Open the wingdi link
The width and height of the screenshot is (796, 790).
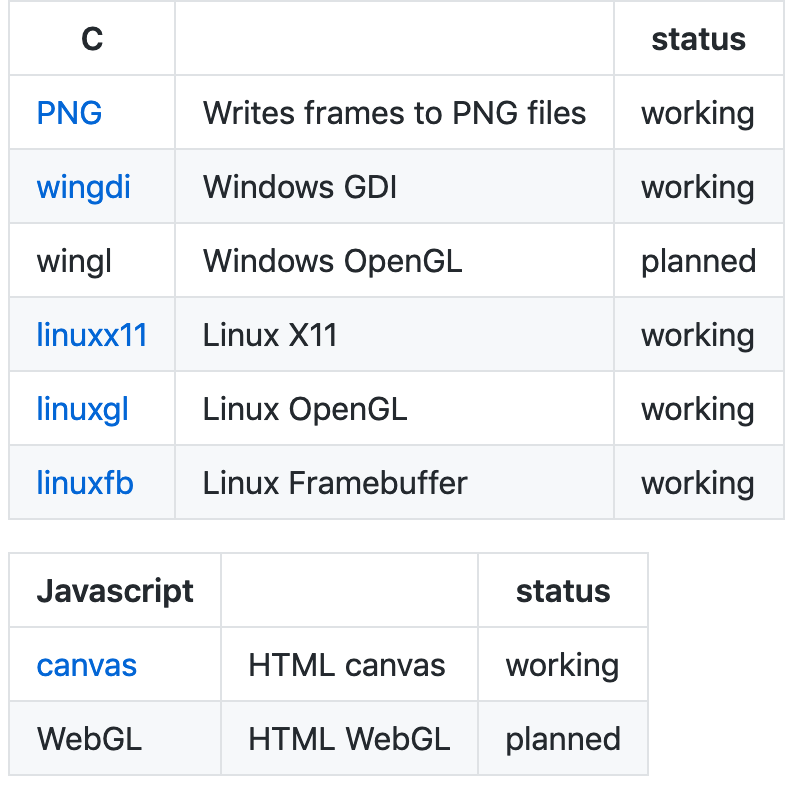tap(83, 187)
